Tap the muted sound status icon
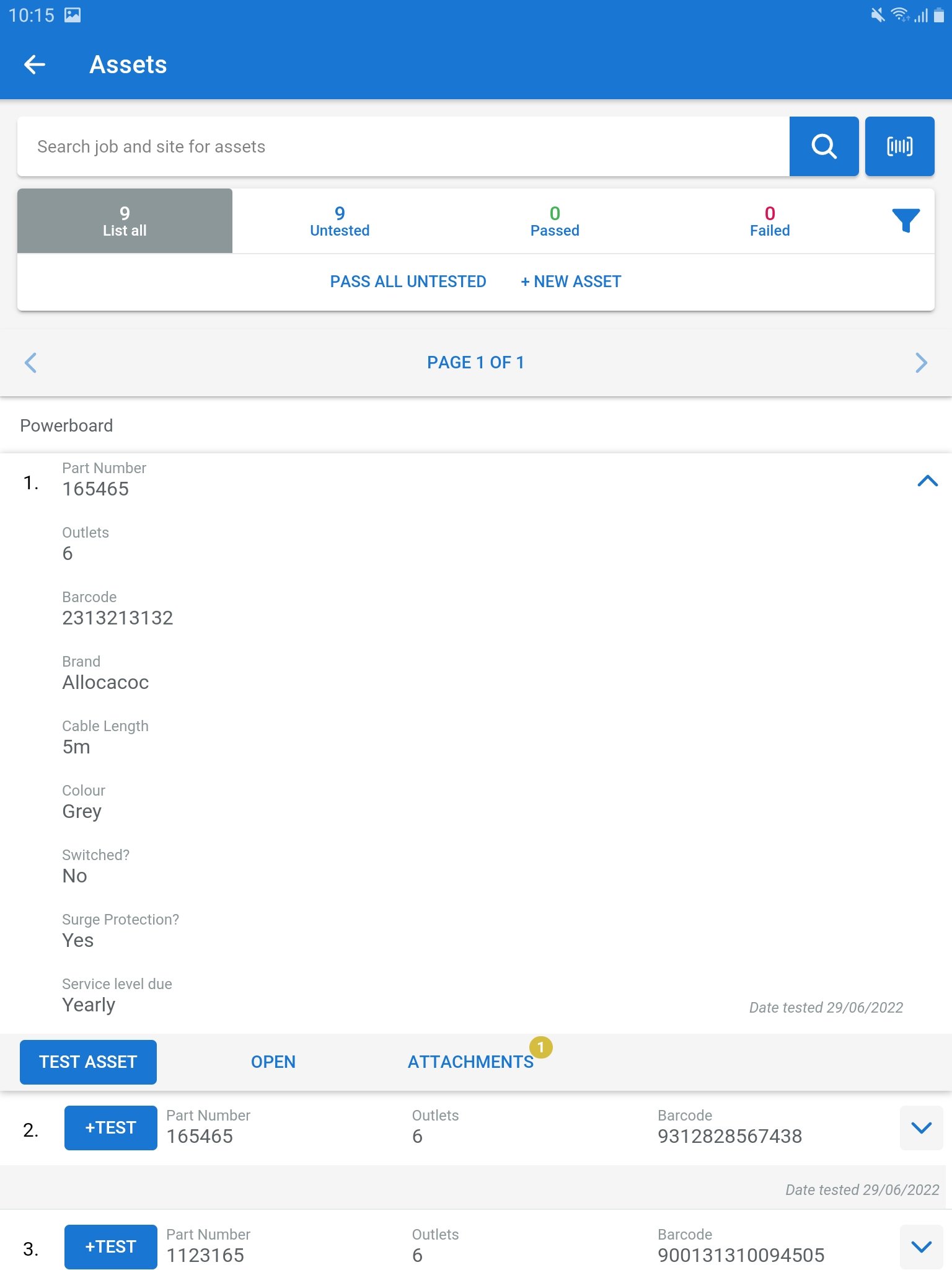This screenshot has width=952, height=1270. (878, 15)
